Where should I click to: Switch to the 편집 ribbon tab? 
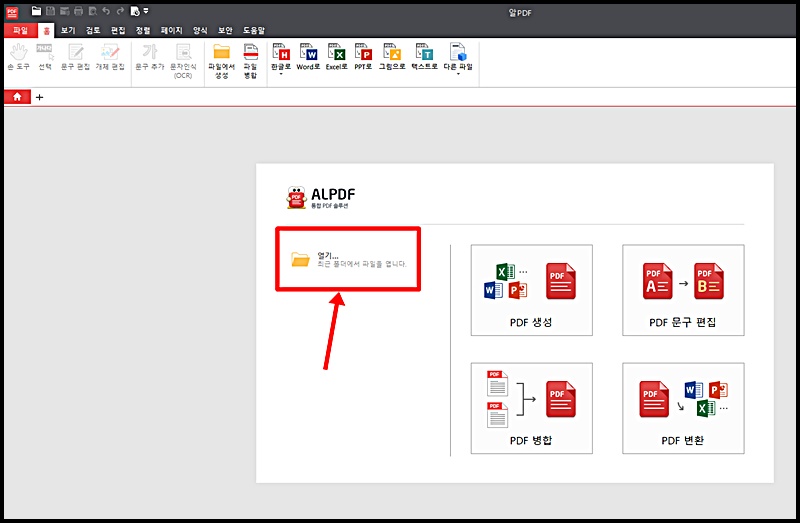pyautogui.click(x=118, y=31)
